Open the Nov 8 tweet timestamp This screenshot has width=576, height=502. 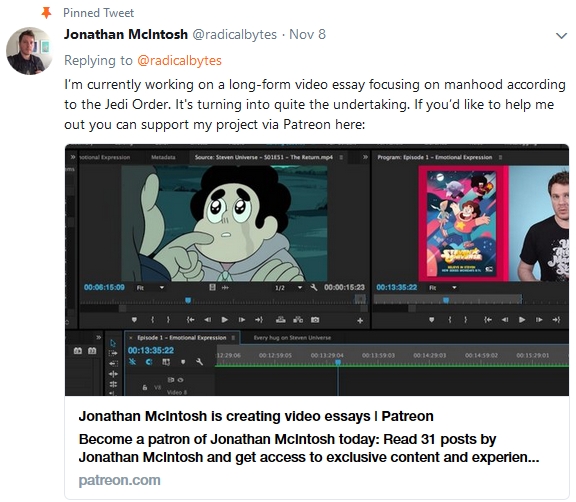(x=307, y=34)
